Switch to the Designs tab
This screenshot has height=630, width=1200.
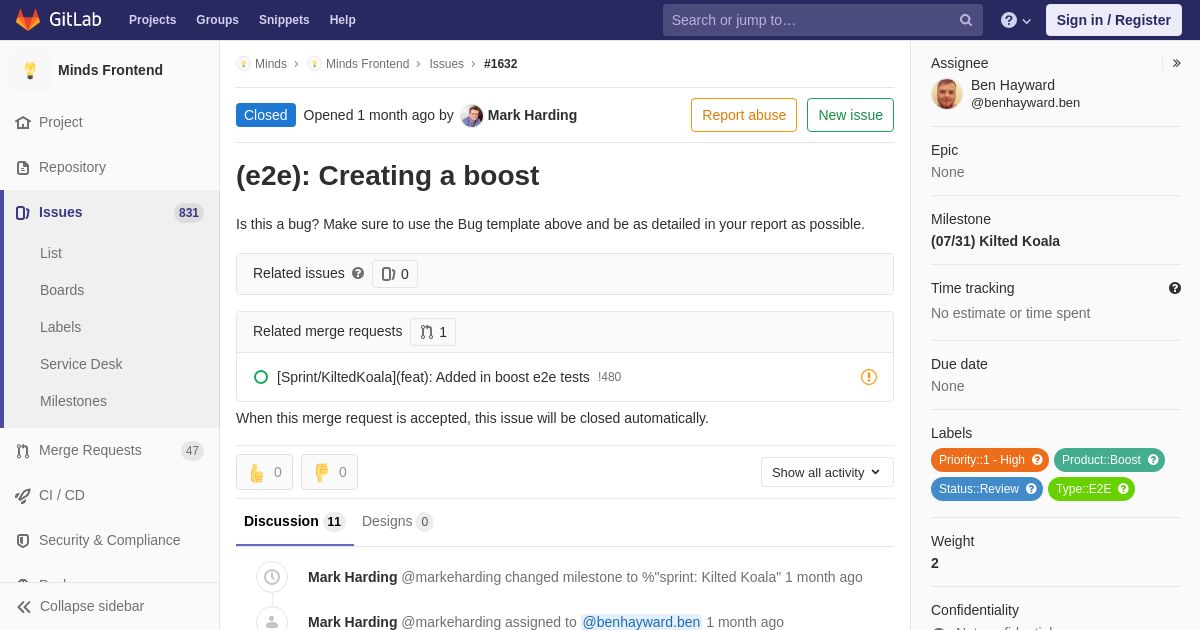(x=397, y=521)
